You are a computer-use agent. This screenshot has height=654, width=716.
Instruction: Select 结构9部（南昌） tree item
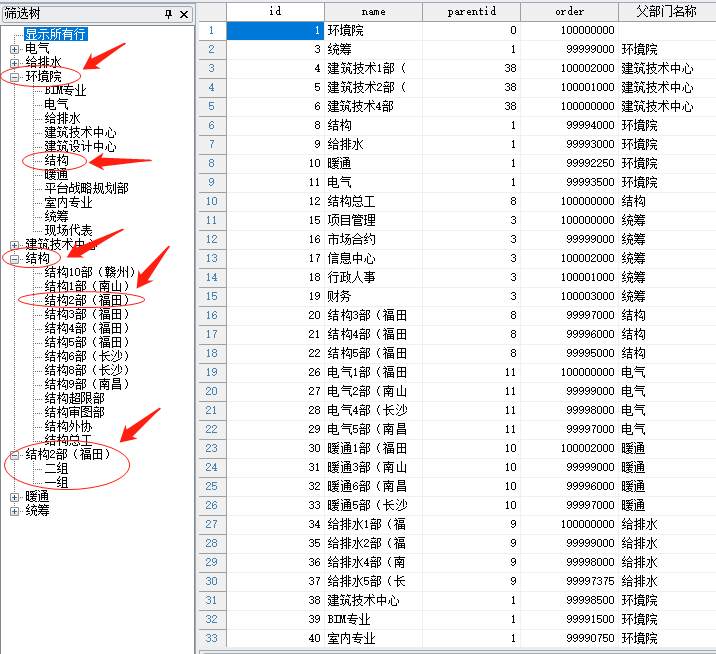click(87, 384)
